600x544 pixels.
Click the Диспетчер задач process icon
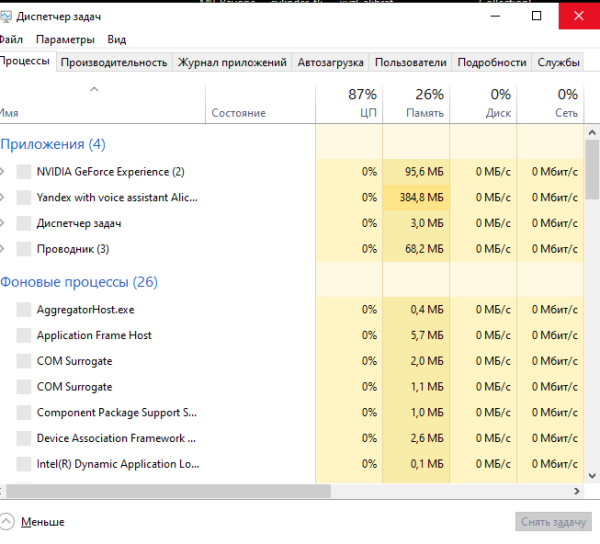(x=24, y=223)
